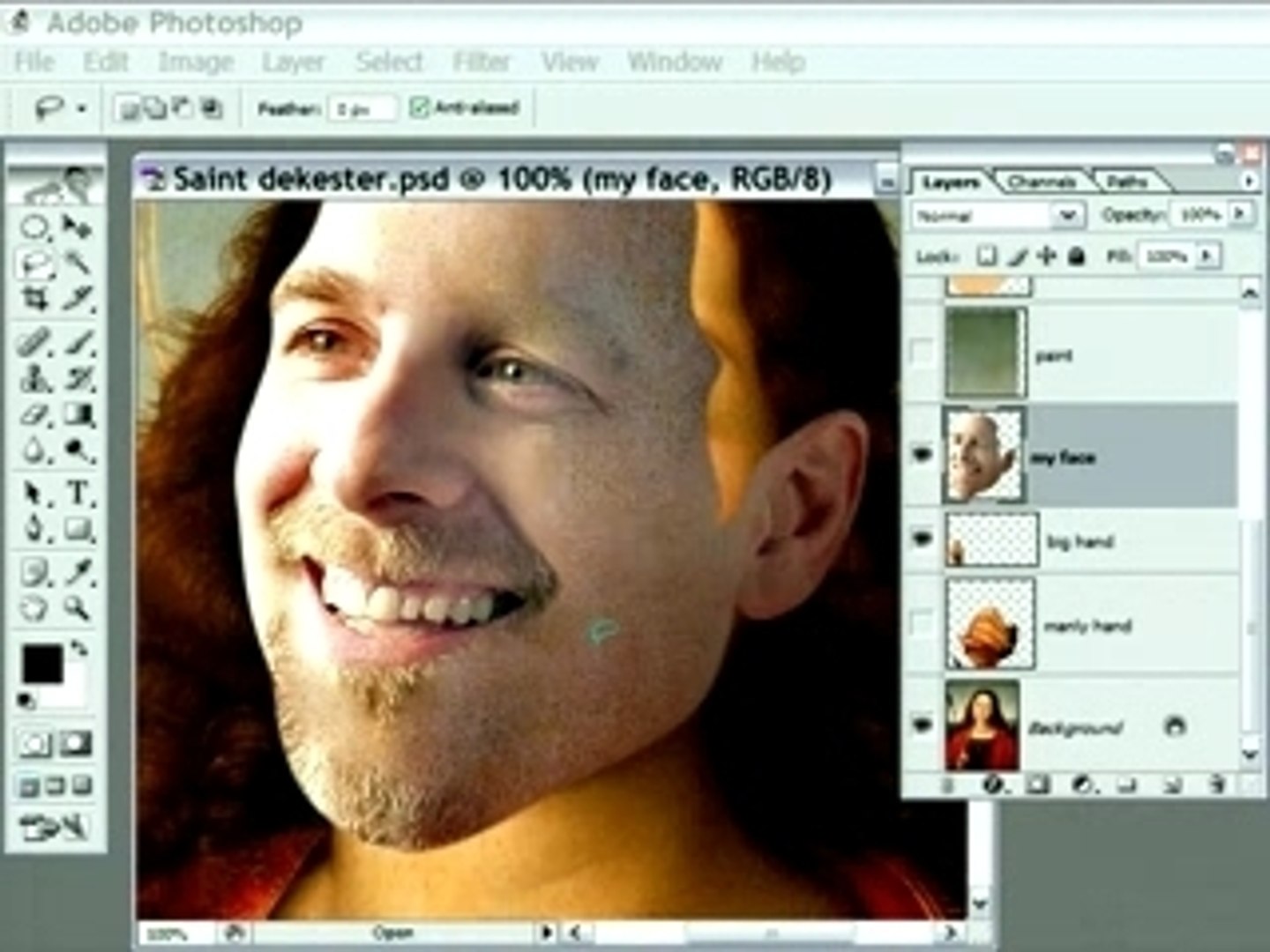
Task: Open the Filter menu
Action: [x=482, y=62]
